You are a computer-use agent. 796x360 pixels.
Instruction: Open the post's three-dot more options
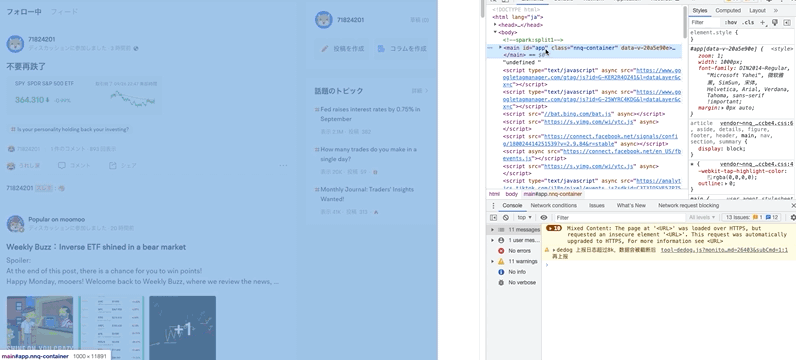coord(283,166)
